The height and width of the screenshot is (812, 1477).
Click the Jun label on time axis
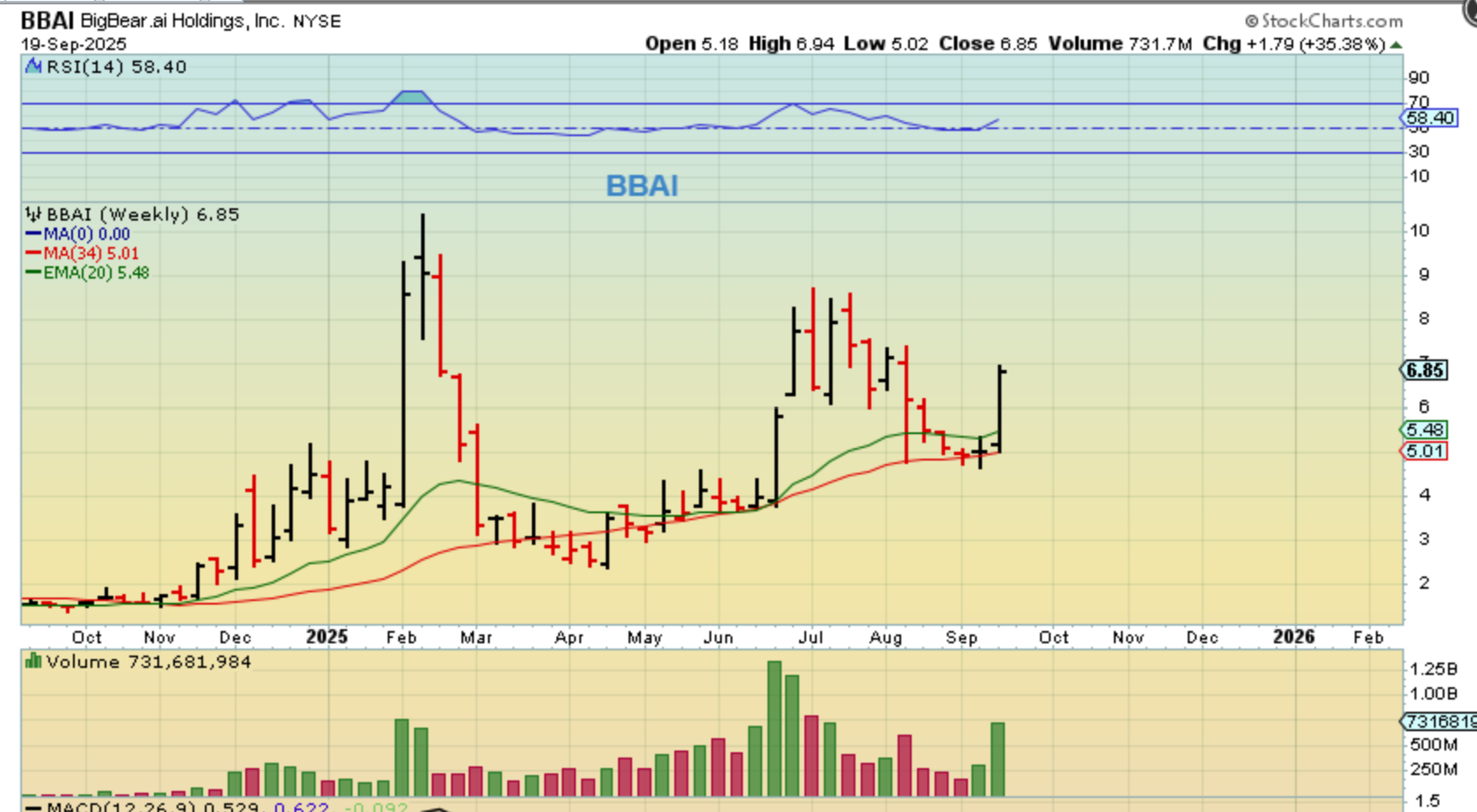click(718, 637)
